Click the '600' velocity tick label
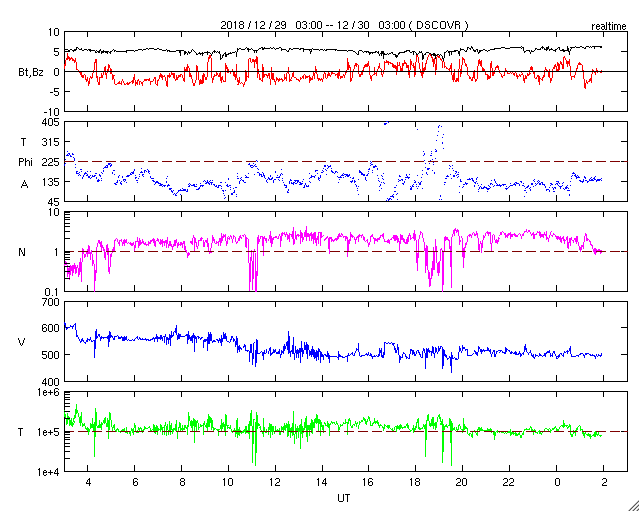 [51, 329]
